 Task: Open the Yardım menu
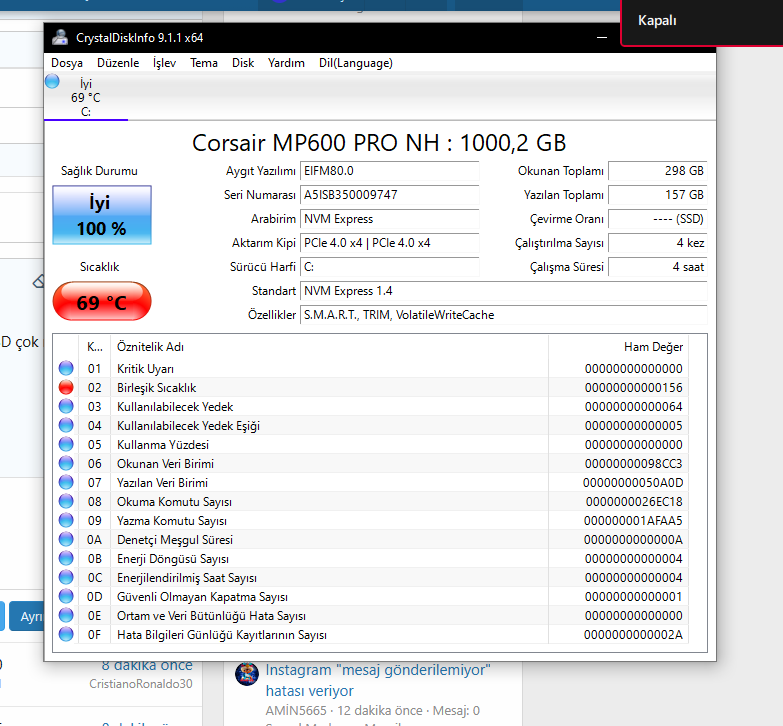pos(286,63)
